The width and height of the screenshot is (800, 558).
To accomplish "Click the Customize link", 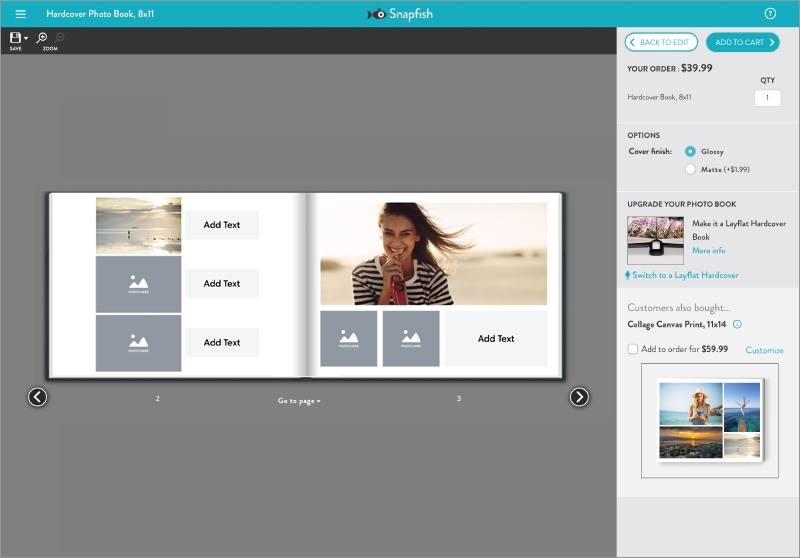I will (764, 350).
